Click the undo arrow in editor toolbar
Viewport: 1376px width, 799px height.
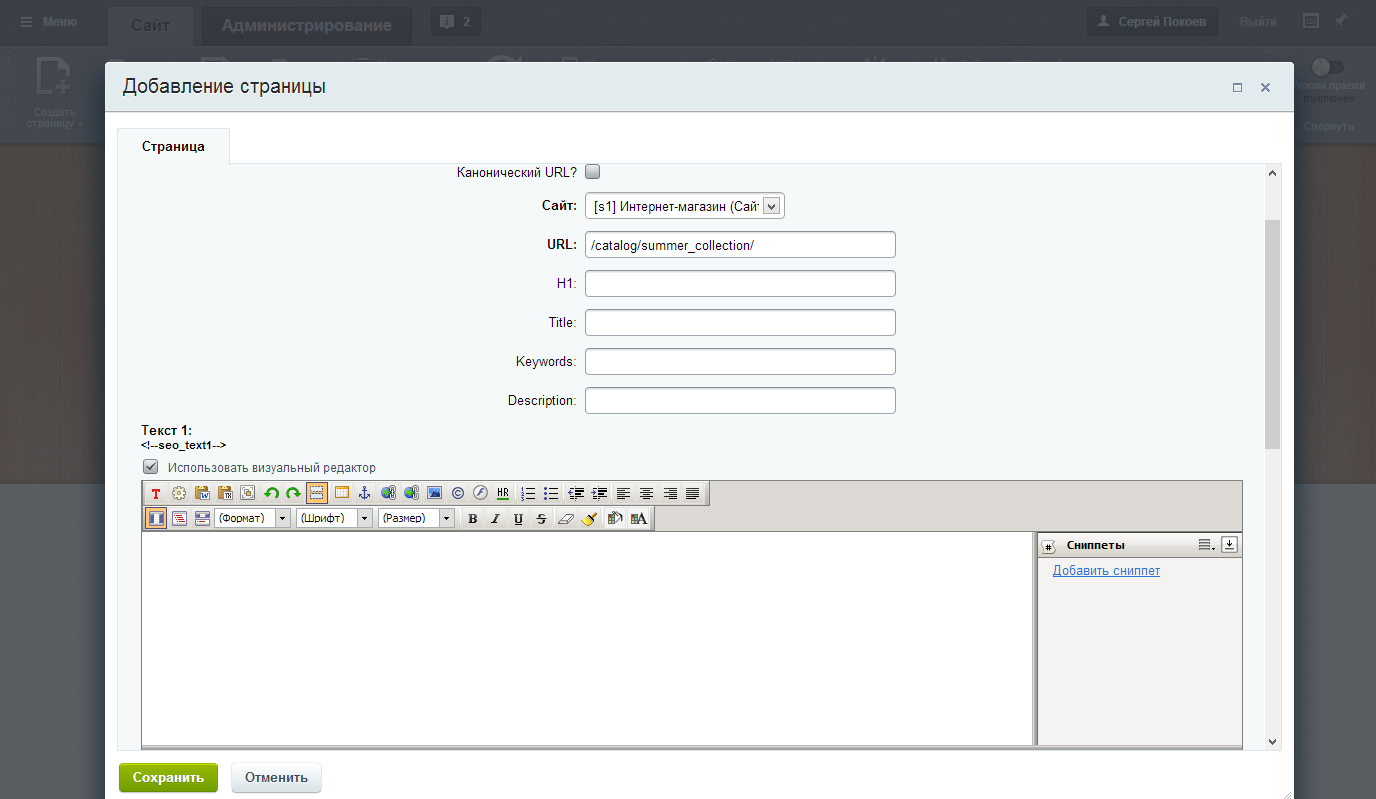pos(271,493)
